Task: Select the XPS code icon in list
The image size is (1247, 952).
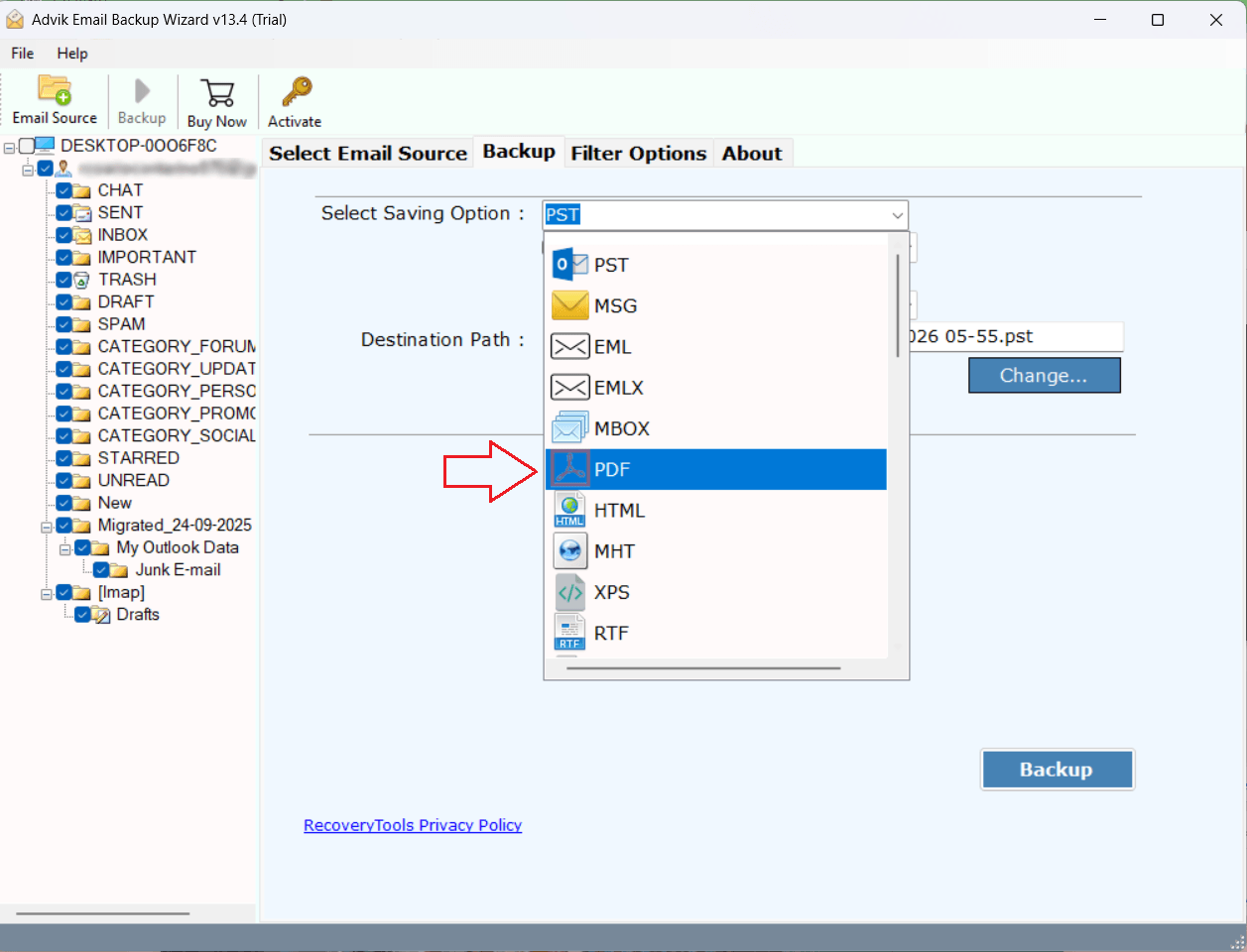Action: click(x=570, y=592)
